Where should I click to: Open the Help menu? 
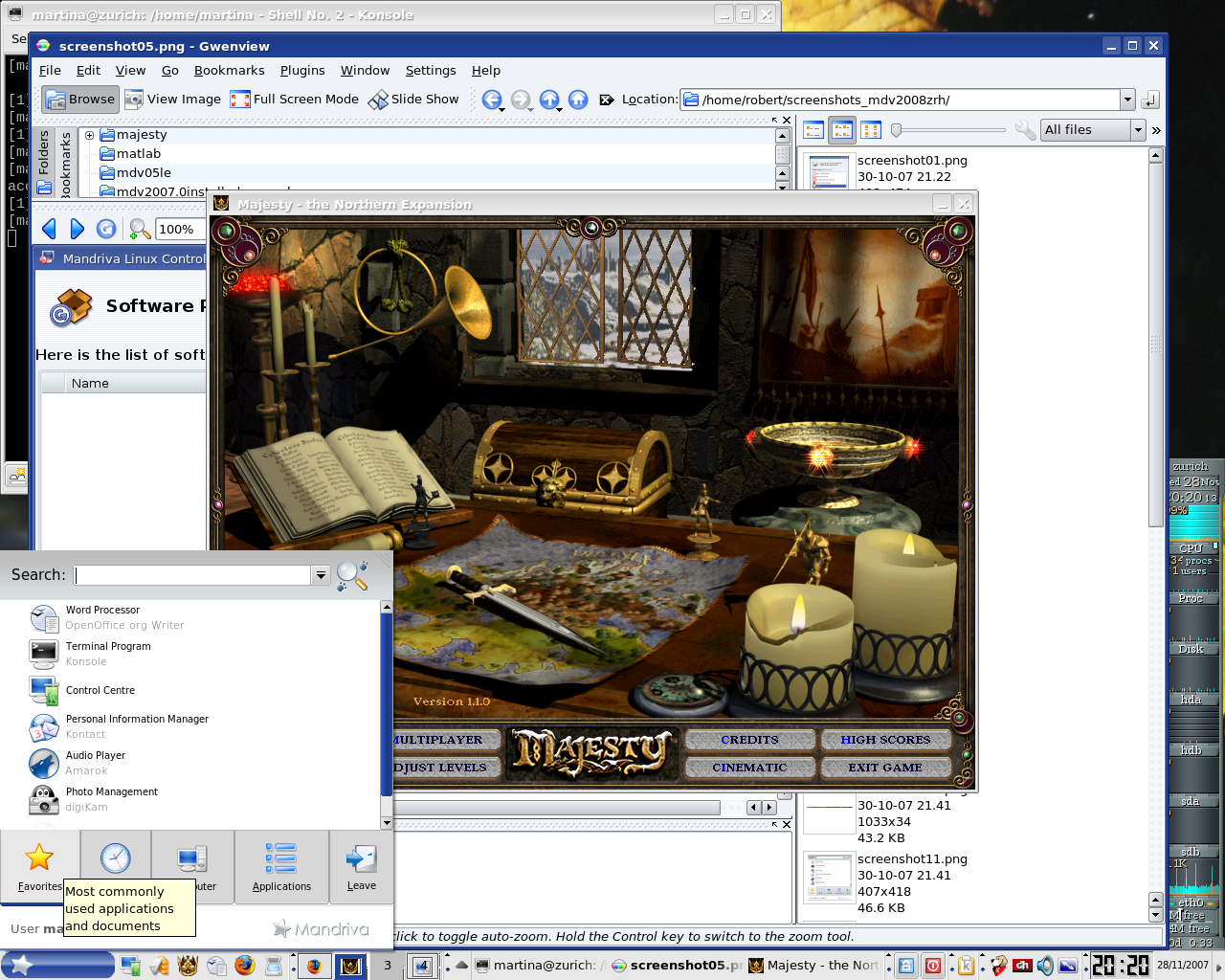[x=486, y=71]
